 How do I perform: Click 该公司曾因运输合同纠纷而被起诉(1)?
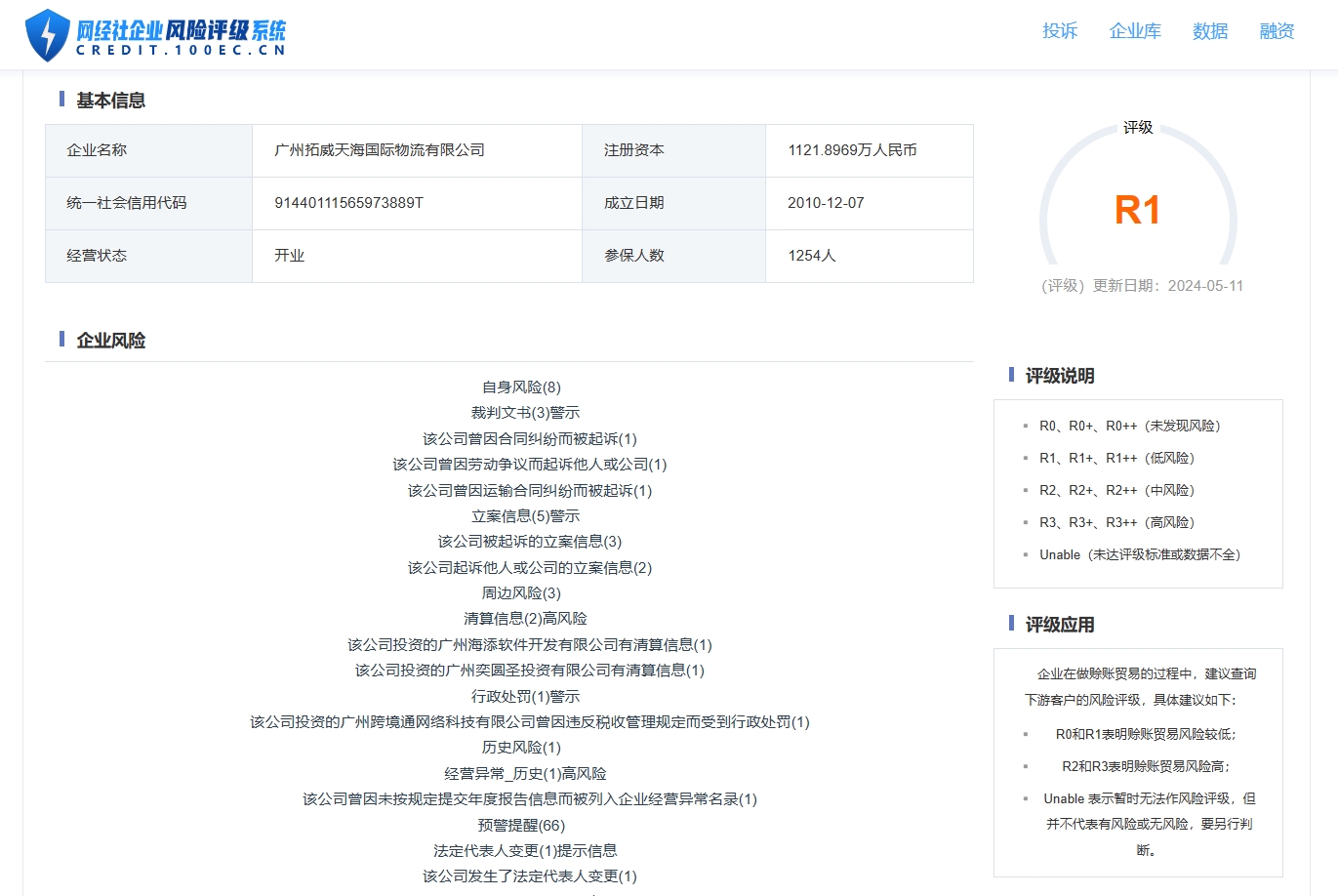(529, 491)
